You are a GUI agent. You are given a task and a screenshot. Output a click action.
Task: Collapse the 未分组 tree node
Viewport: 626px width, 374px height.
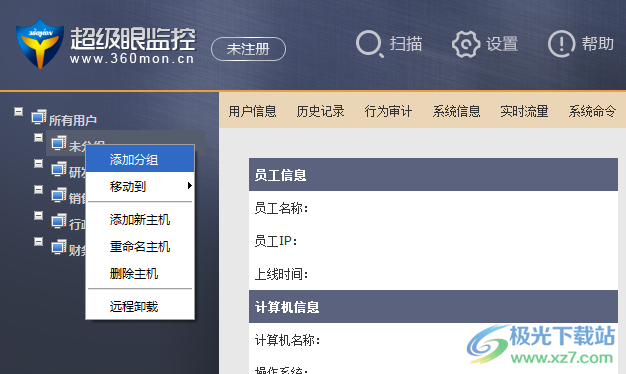click(38, 138)
